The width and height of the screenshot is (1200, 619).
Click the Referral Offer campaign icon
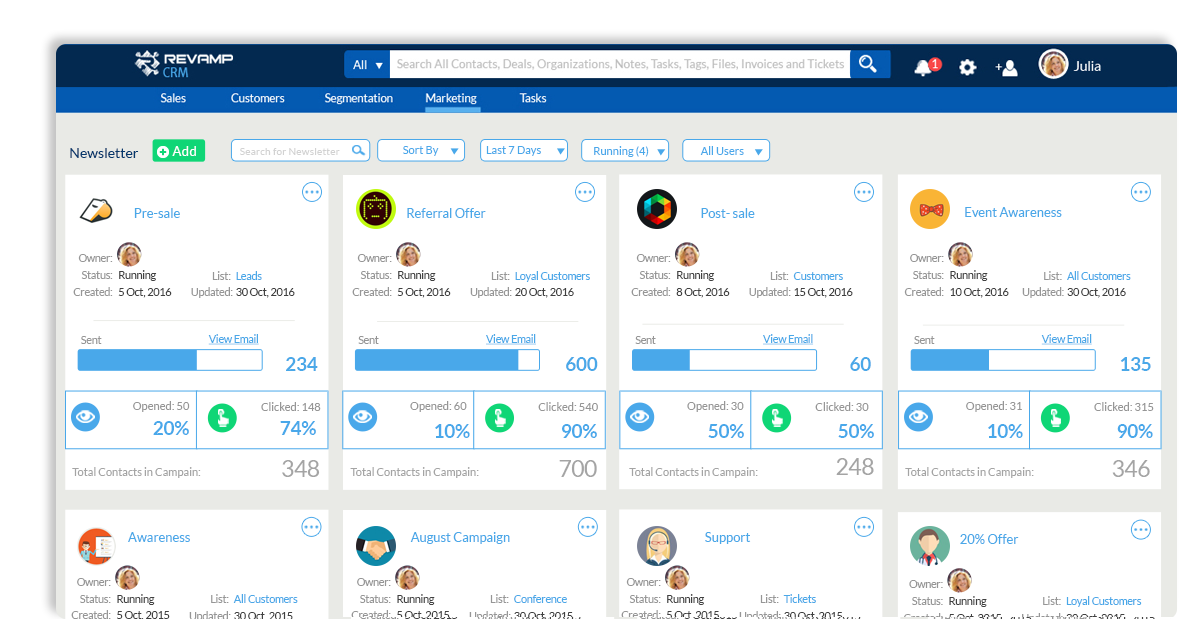(x=376, y=209)
